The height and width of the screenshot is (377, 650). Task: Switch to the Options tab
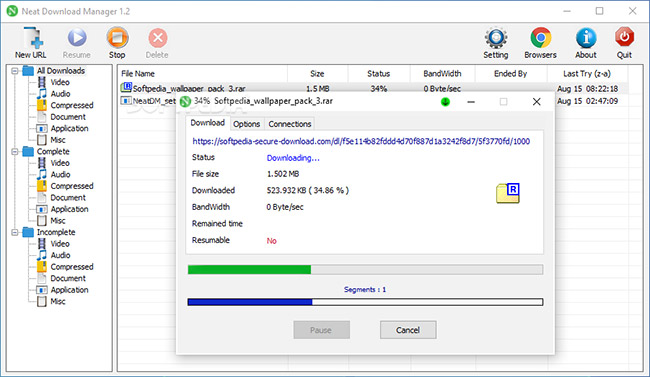246,124
